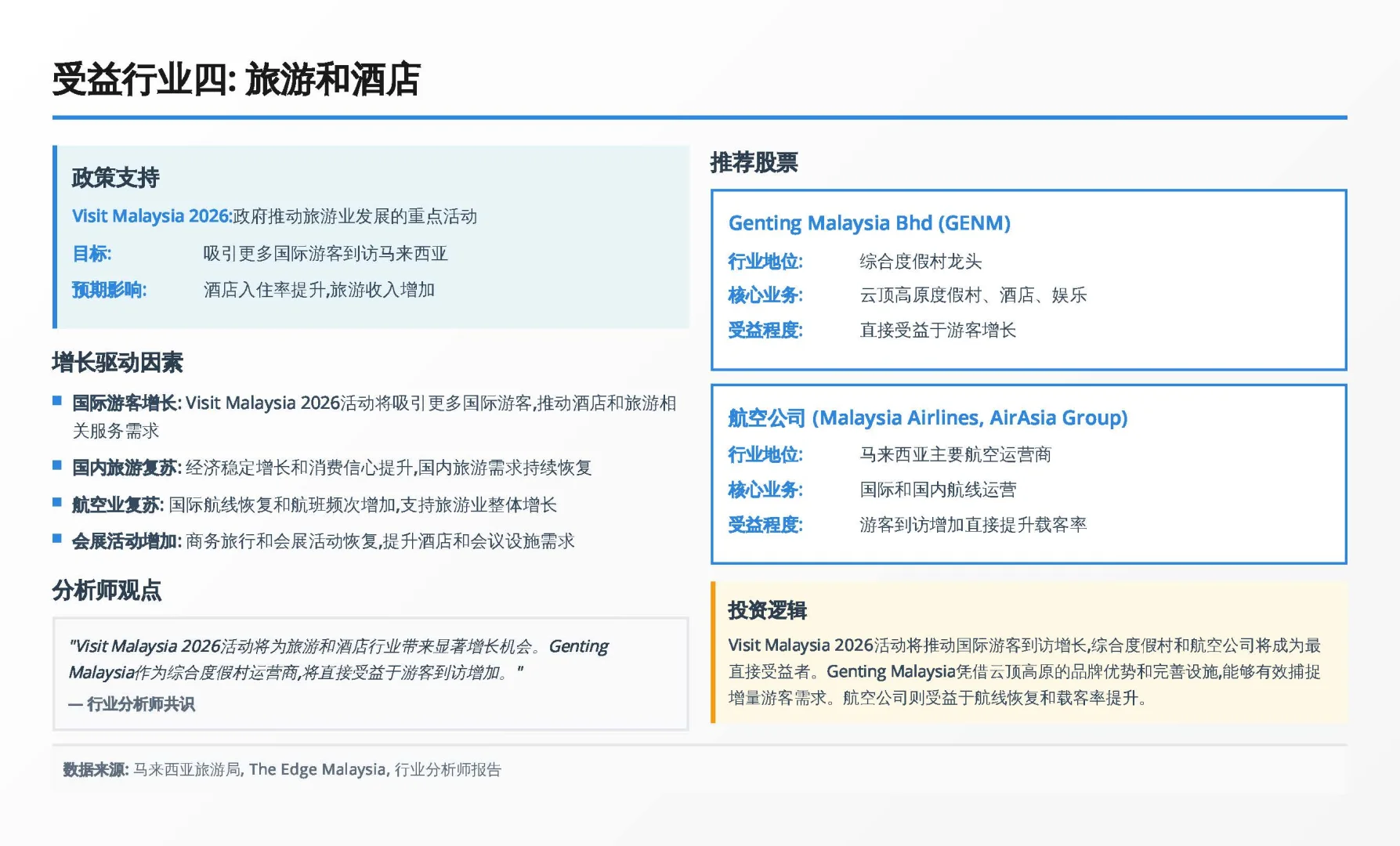Click the text 吸引更多国际游客到访马来西亚
Screen dimensions: 1400x846
pos(325,254)
